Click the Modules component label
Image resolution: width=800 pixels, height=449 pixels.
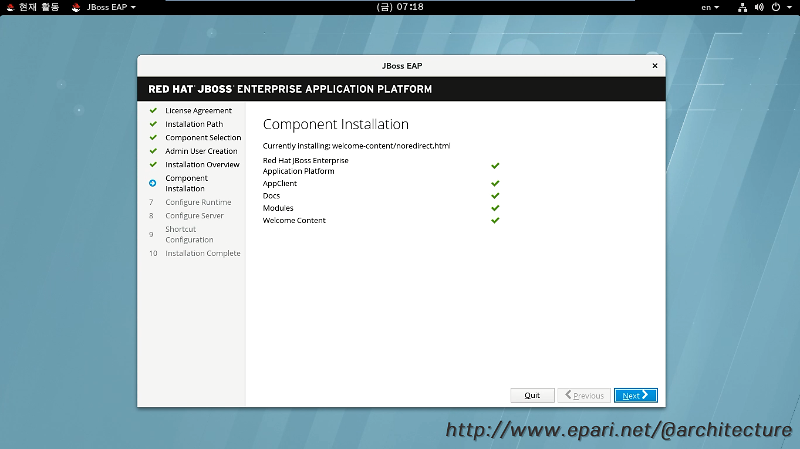pyautogui.click(x=278, y=208)
